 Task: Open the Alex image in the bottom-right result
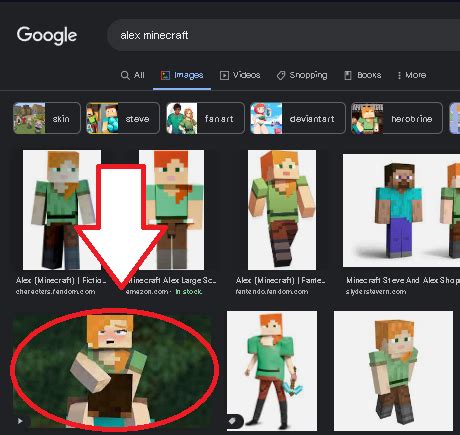pyautogui.click(x=393, y=371)
